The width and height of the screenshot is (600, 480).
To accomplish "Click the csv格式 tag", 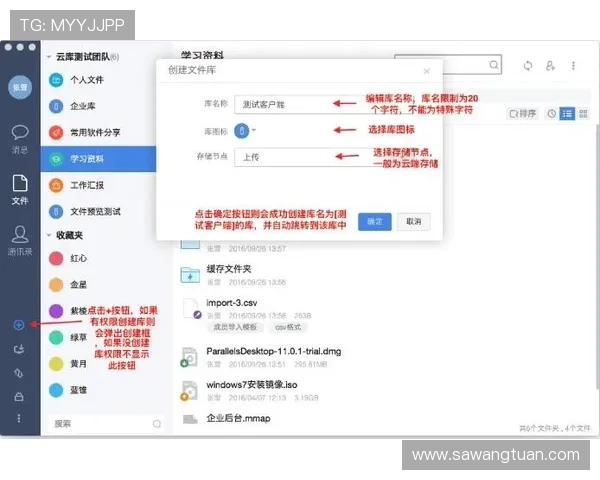I will tap(288, 327).
